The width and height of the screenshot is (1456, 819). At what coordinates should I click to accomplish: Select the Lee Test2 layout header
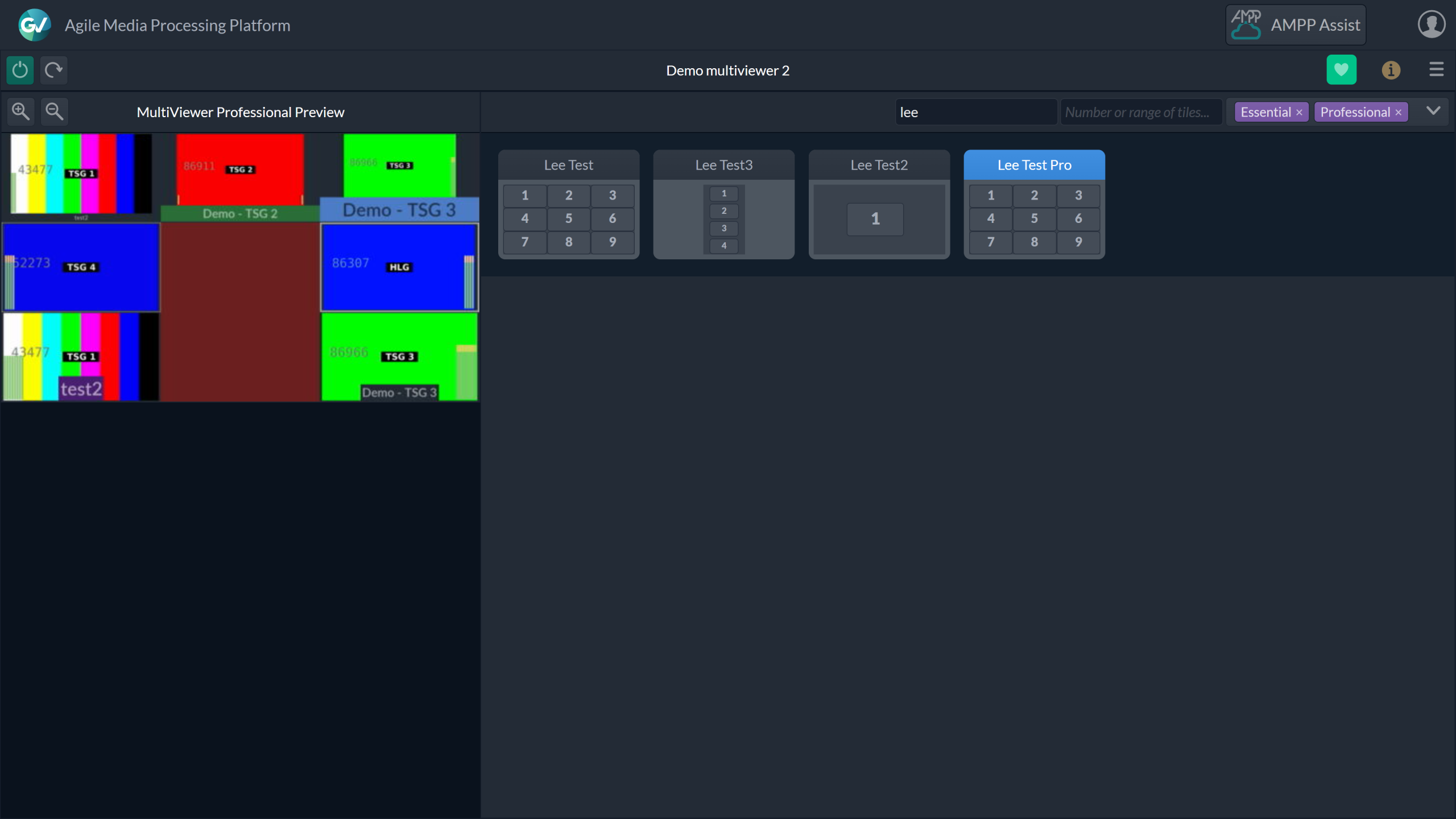coord(879,165)
